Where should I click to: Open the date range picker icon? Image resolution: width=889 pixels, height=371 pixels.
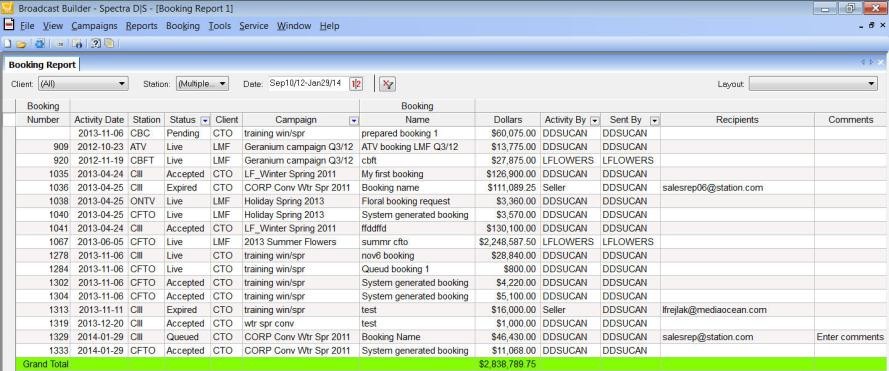pos(356,84)
